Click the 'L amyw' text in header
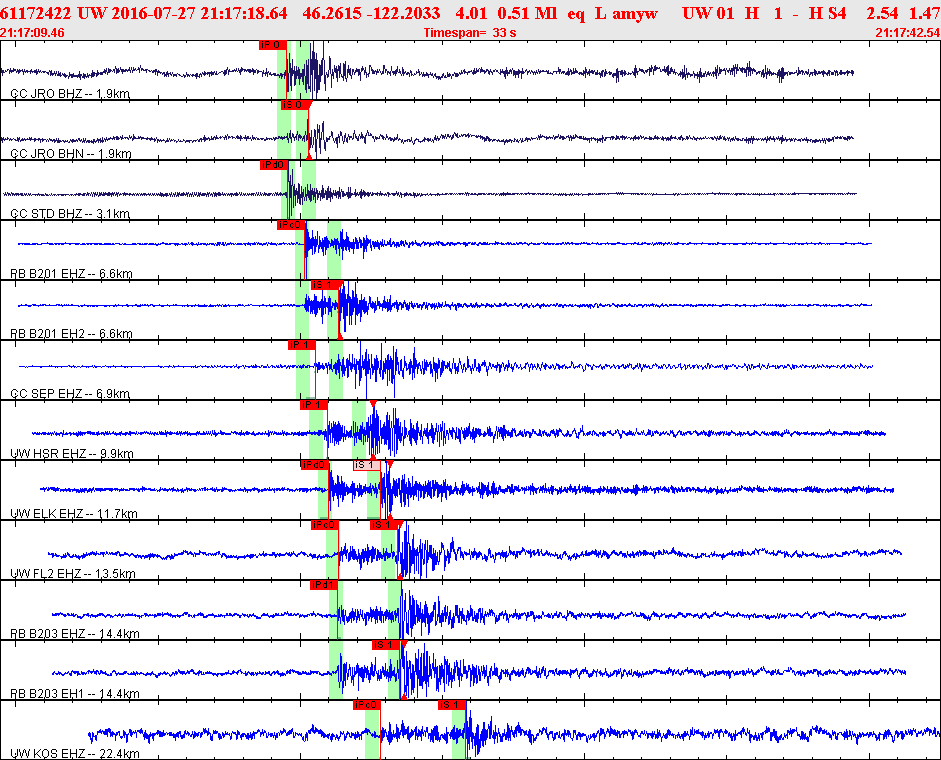The image size is (941, 760). point(626,13)
